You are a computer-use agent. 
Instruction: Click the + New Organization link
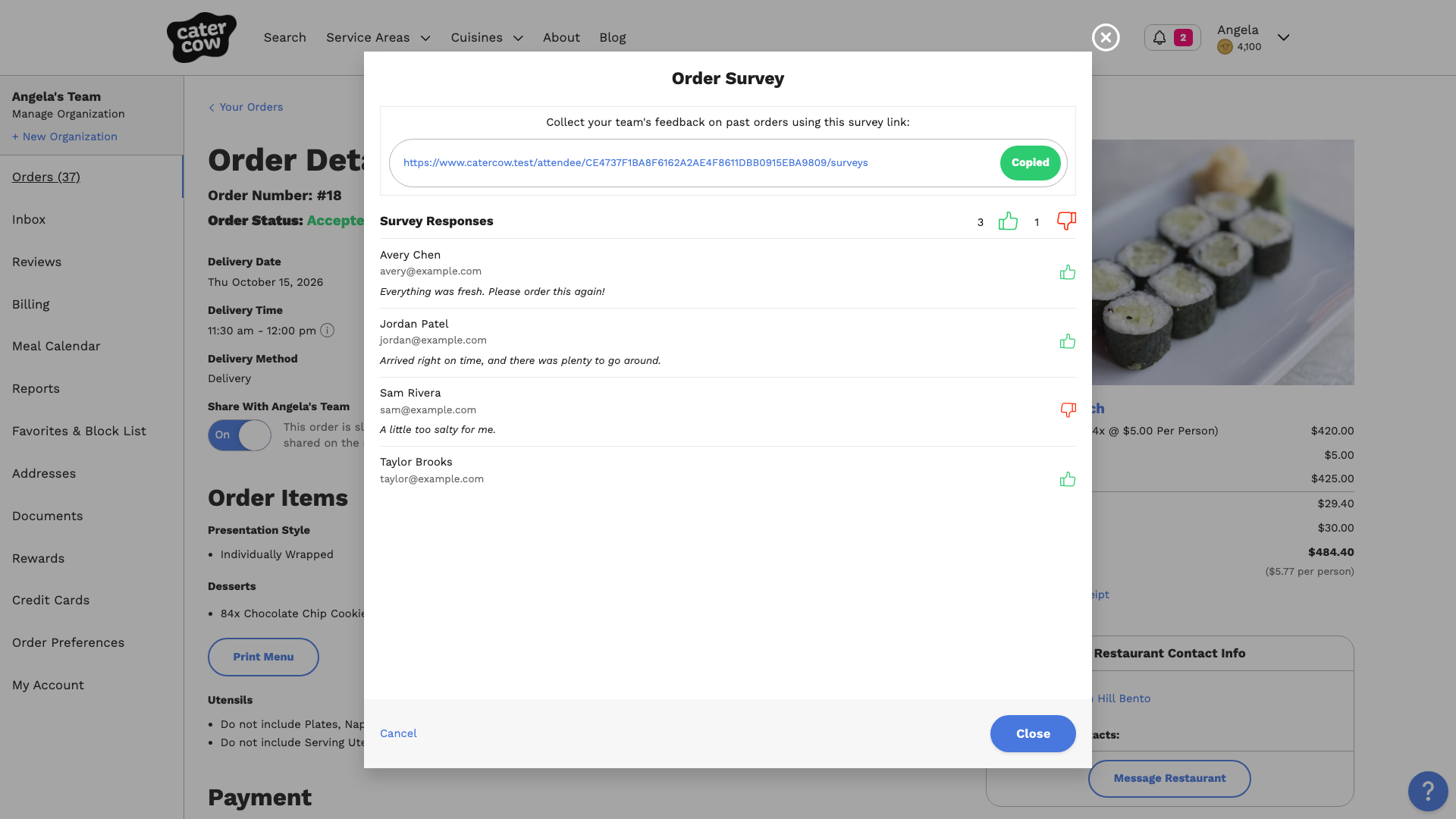(x=64, y=137)
